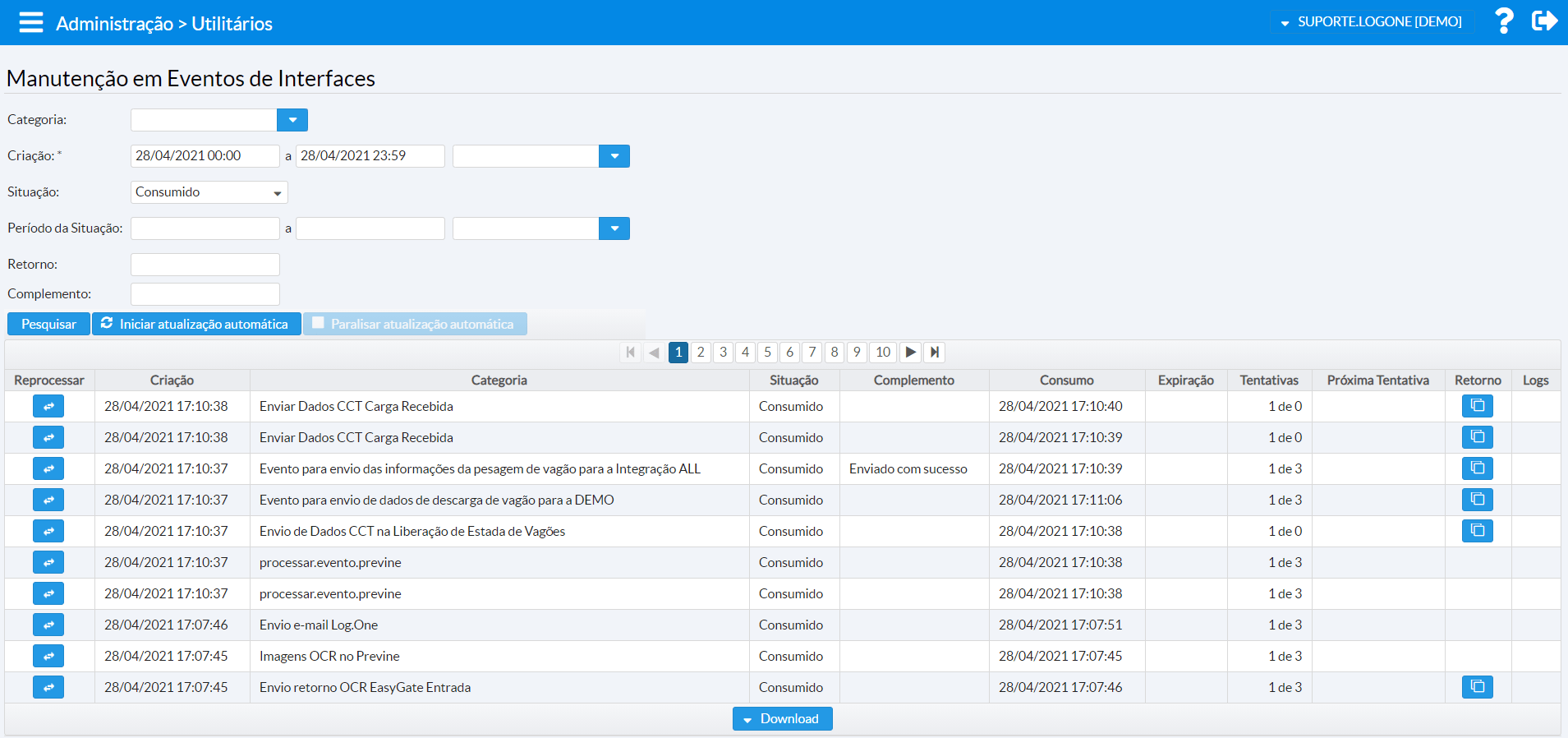Reprocess the first Enviar Dados CCT event
Viewport: 1568px width, 738px height.
[48, 406]
